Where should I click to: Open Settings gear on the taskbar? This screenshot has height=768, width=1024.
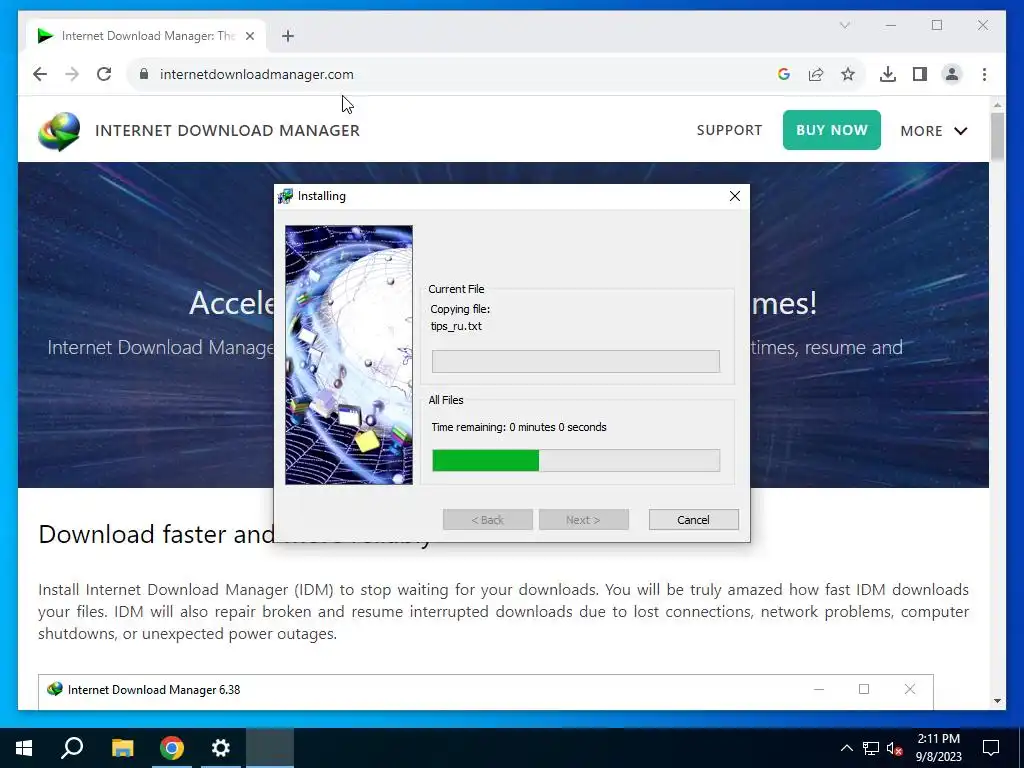coord(221,748)
